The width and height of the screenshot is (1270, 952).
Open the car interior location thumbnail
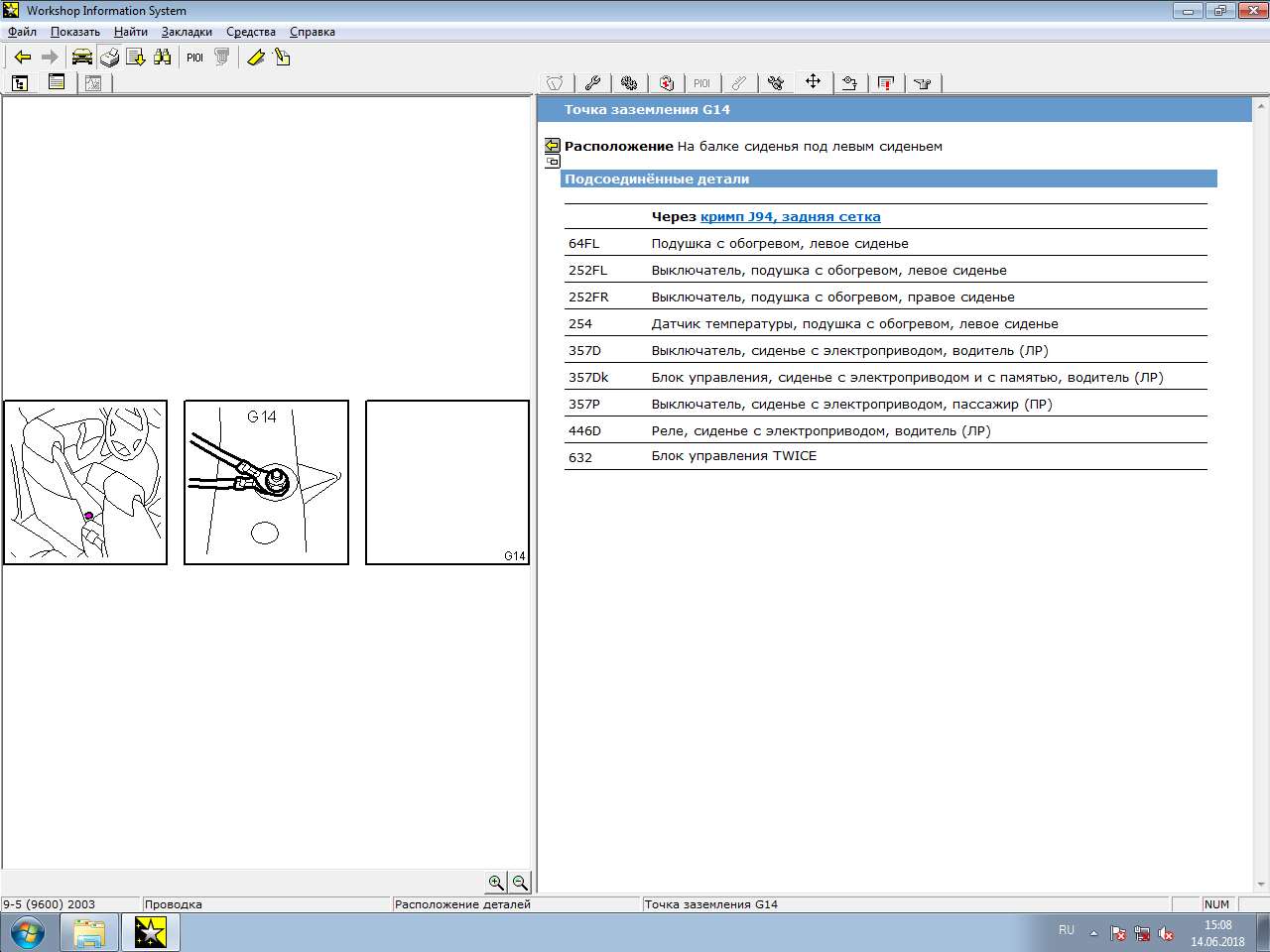coord(85,482)
